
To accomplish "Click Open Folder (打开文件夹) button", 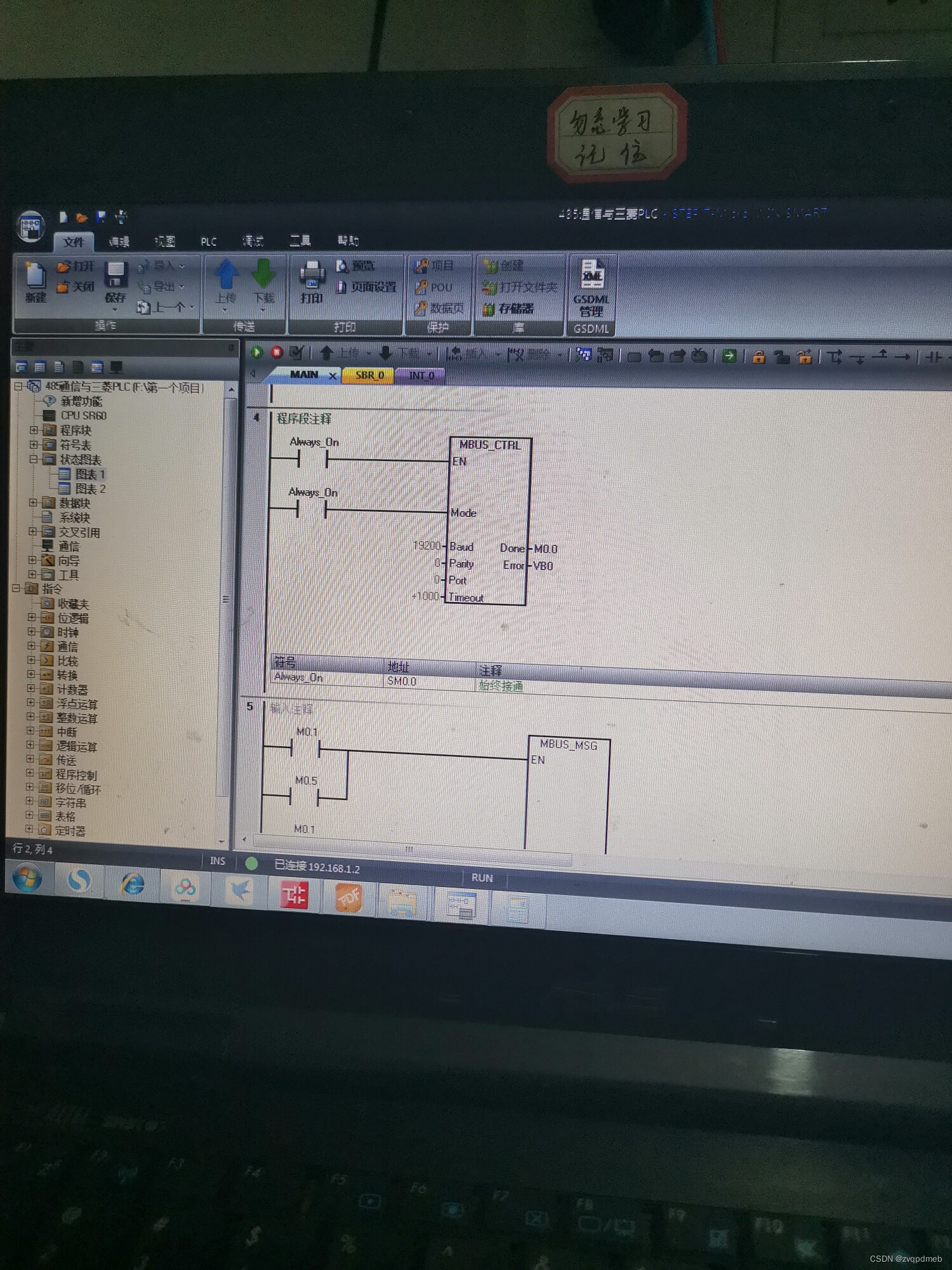I will coord(520,287).
